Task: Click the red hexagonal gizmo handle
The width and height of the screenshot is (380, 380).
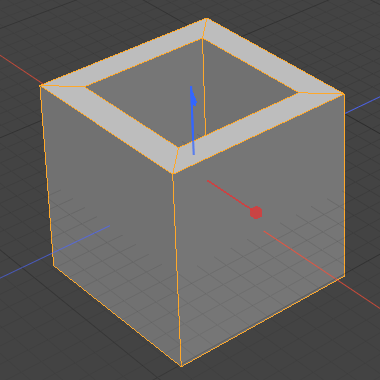Action: click(256, 213)
